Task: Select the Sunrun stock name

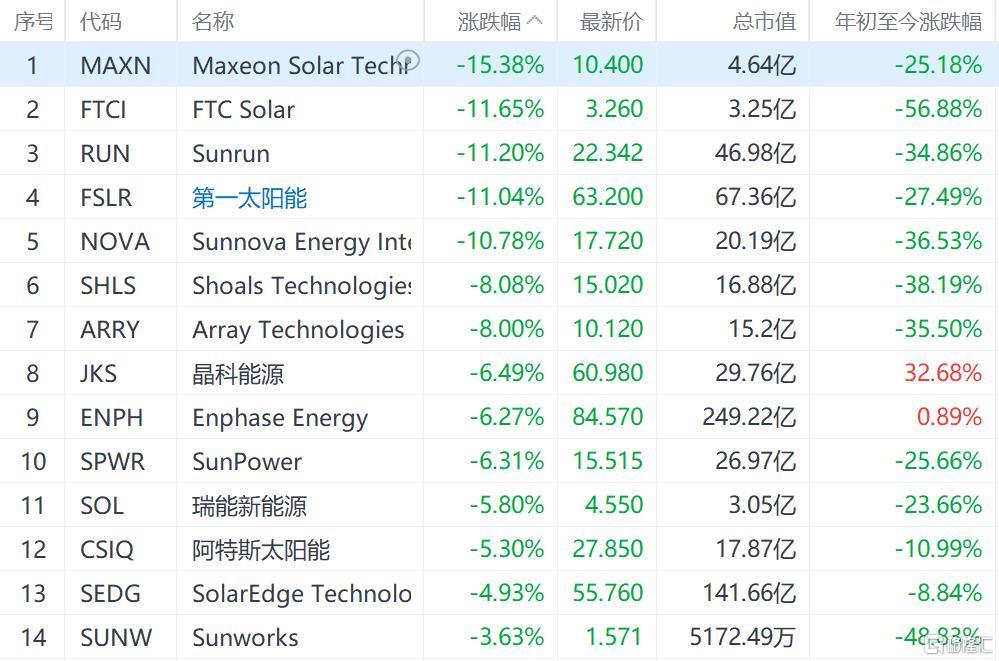Action: click(x=231, y=154)
